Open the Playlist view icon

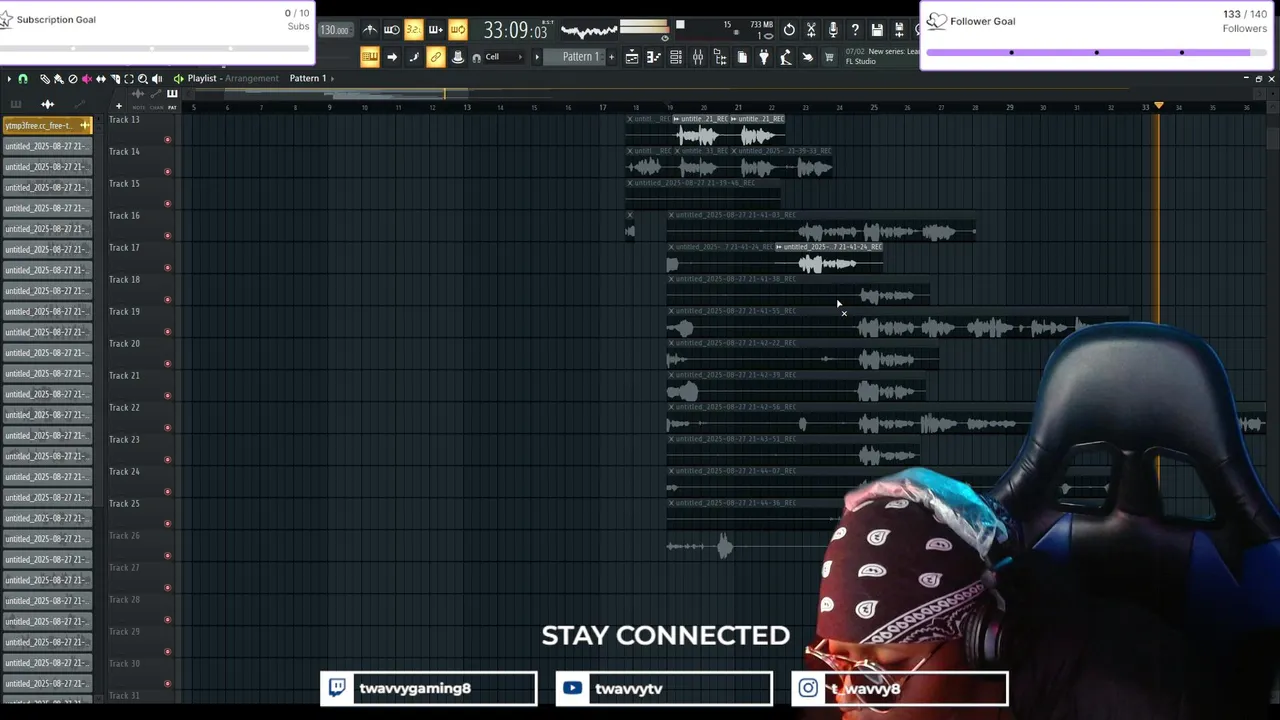pyautogui.click(x=632, y=57)
